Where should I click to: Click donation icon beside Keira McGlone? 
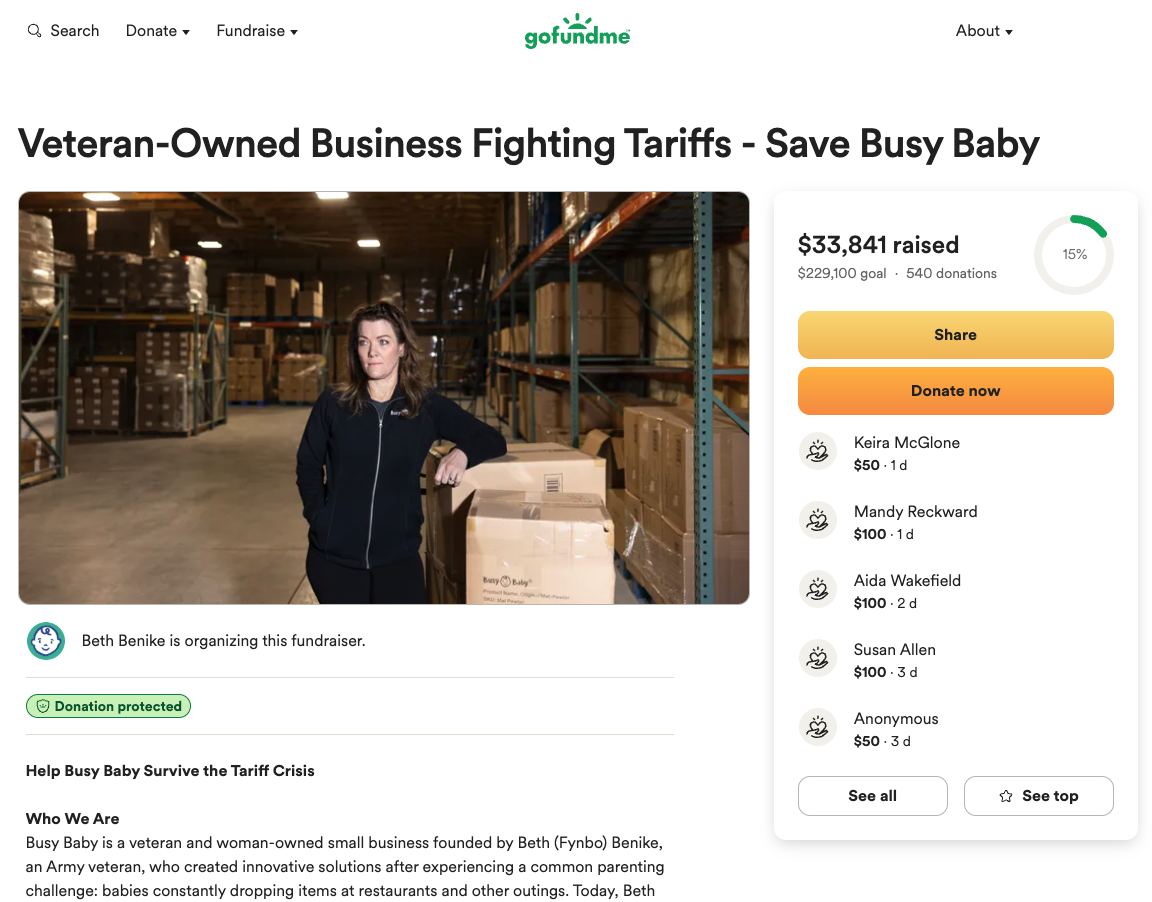point(818,452)
